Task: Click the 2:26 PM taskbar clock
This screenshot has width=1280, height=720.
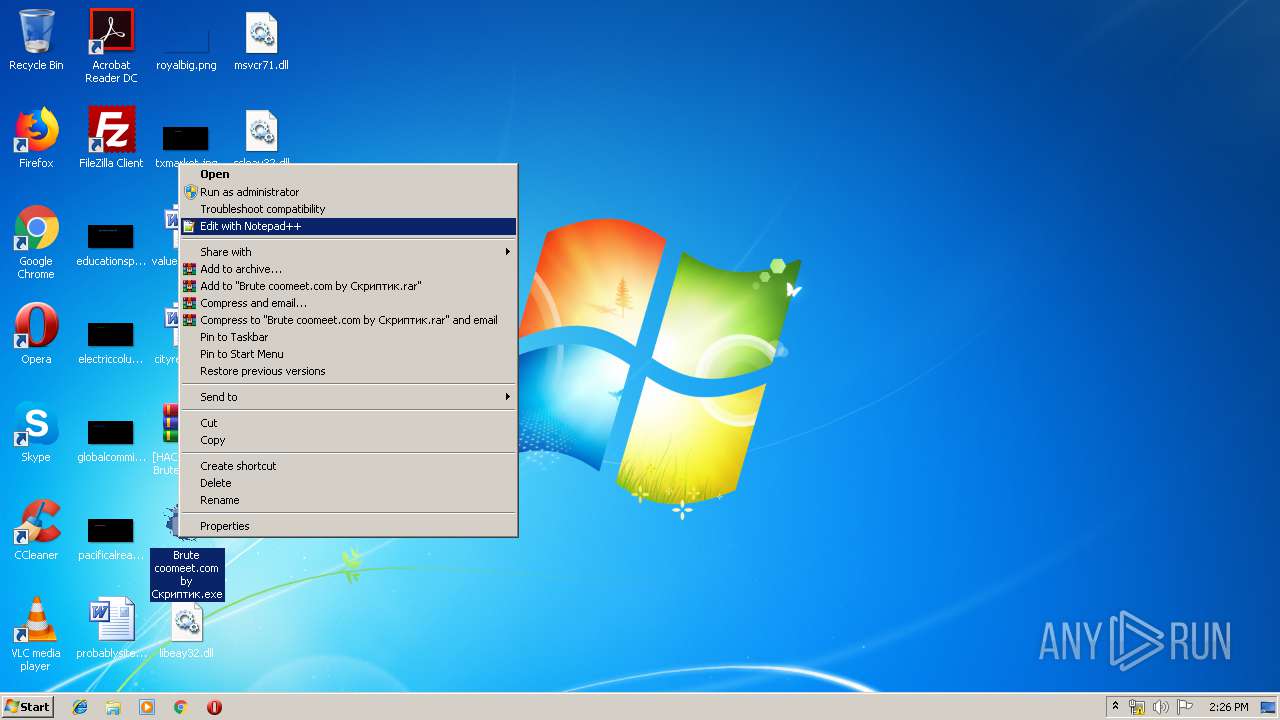Action: point(1228,707)
